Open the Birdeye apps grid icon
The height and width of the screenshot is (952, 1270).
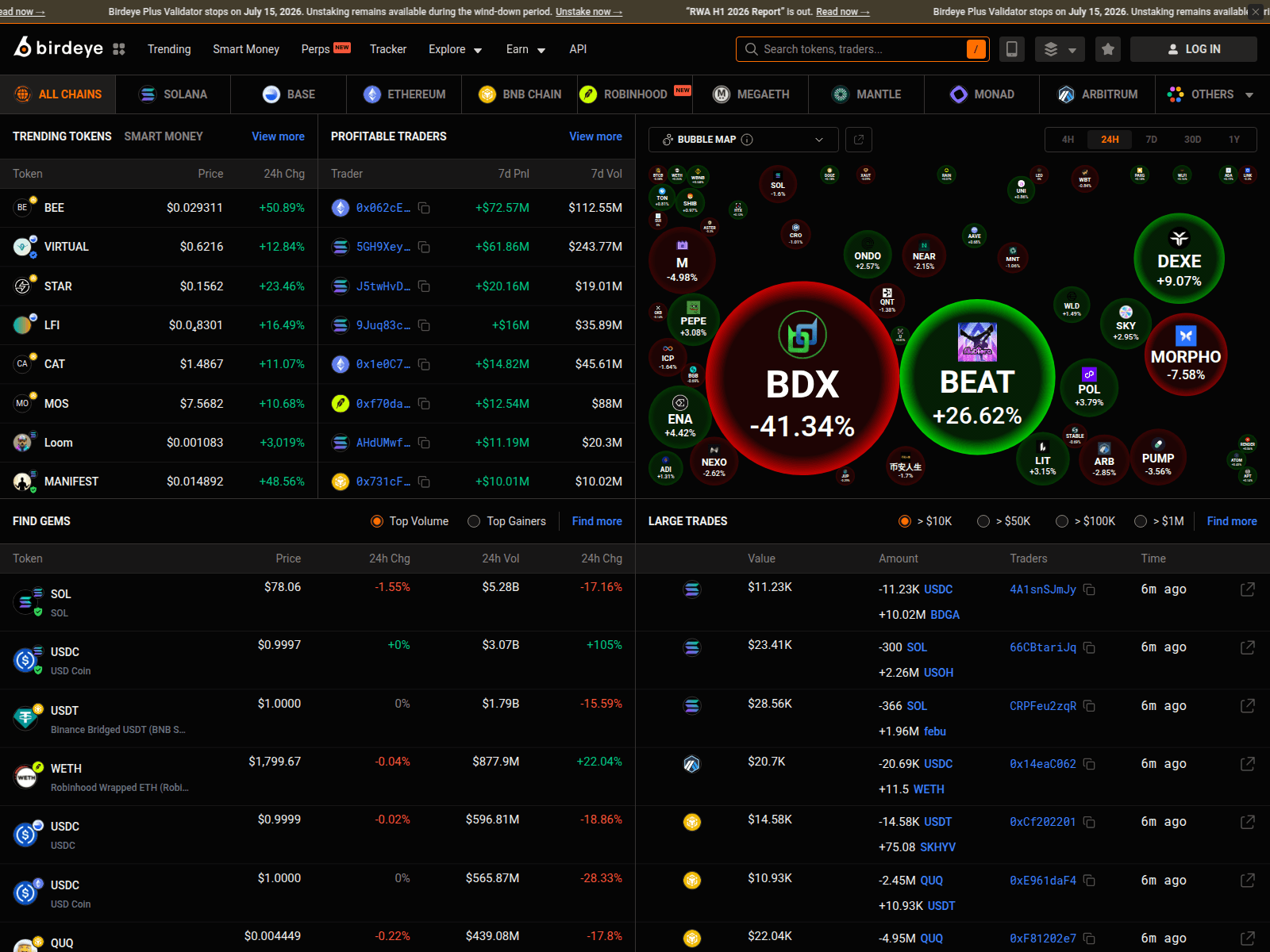tap(119, 49)
